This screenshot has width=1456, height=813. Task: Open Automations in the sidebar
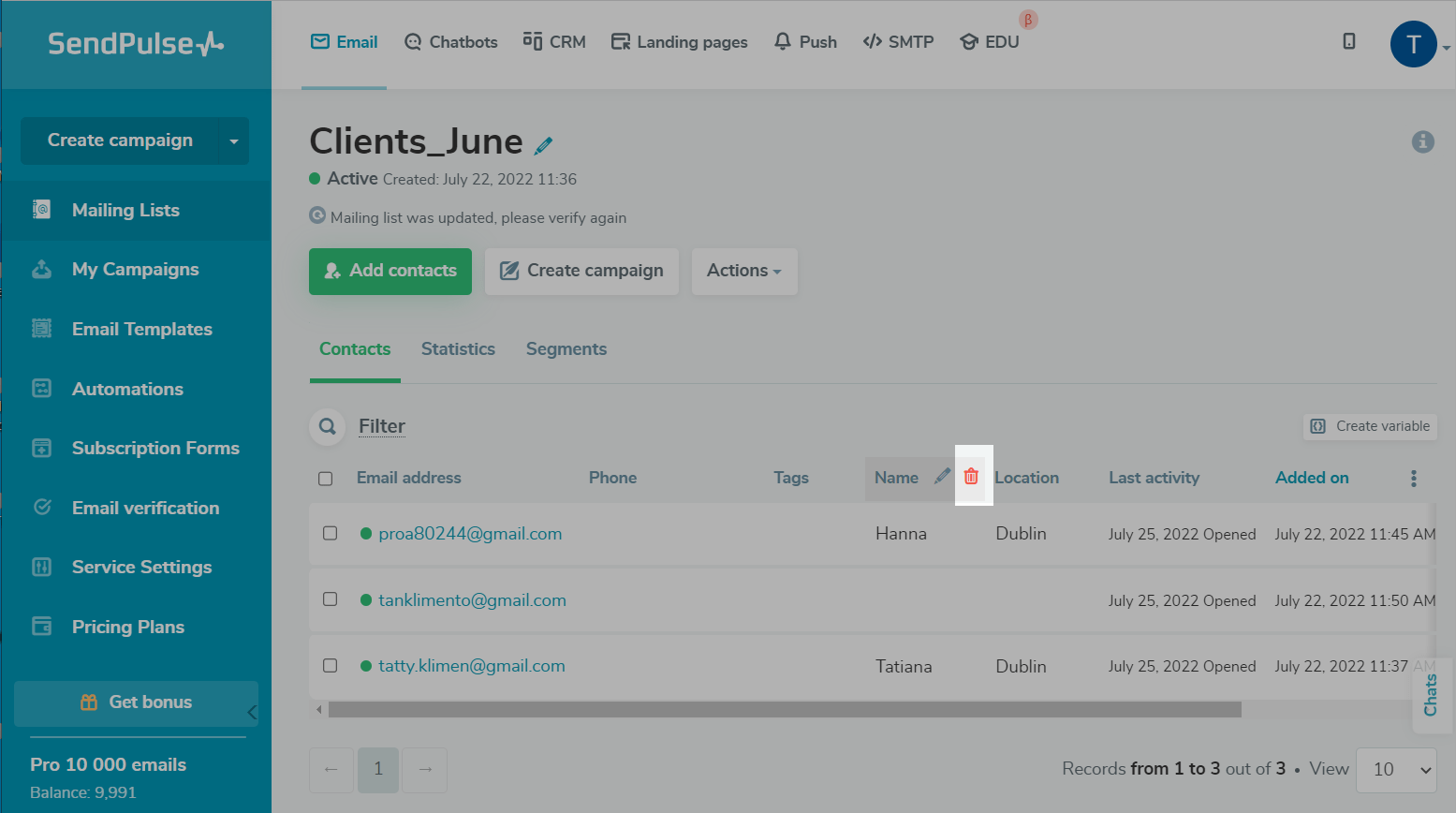click(127, 389)
